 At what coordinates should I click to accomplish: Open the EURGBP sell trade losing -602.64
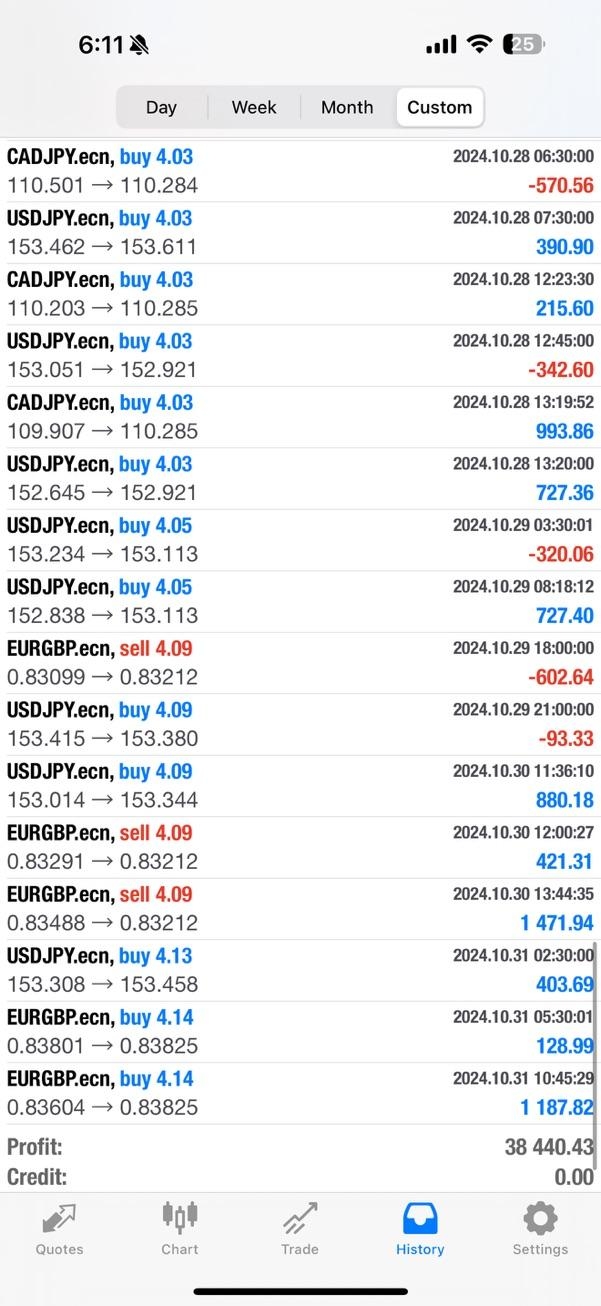300,663
